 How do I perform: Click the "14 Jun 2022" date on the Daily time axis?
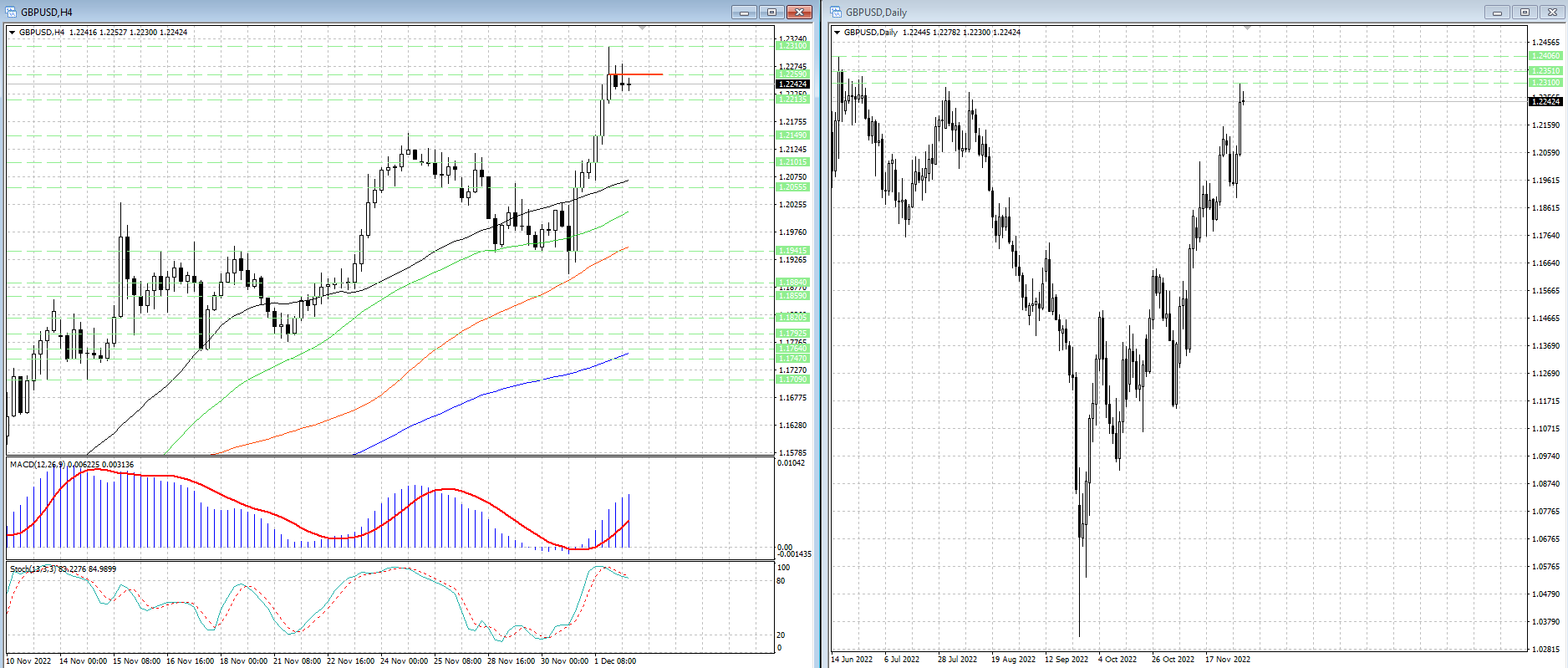tap(852, 660)
